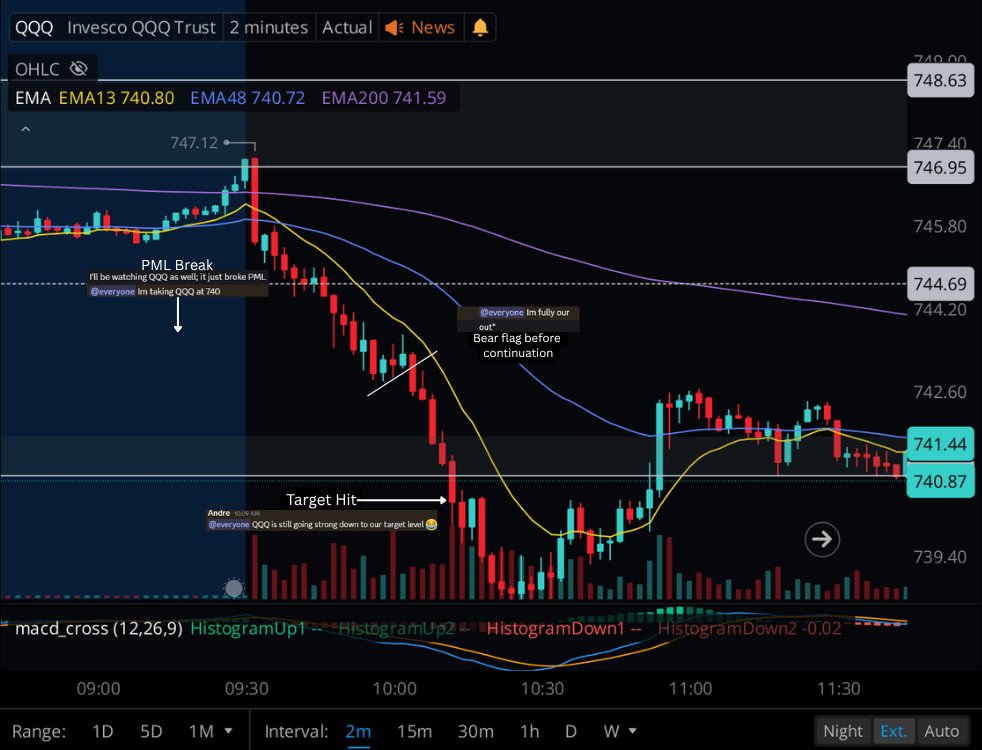Select the 2m interval
Image resolution: width=982 pixels, height=750 pixels.
coord(358,731)
